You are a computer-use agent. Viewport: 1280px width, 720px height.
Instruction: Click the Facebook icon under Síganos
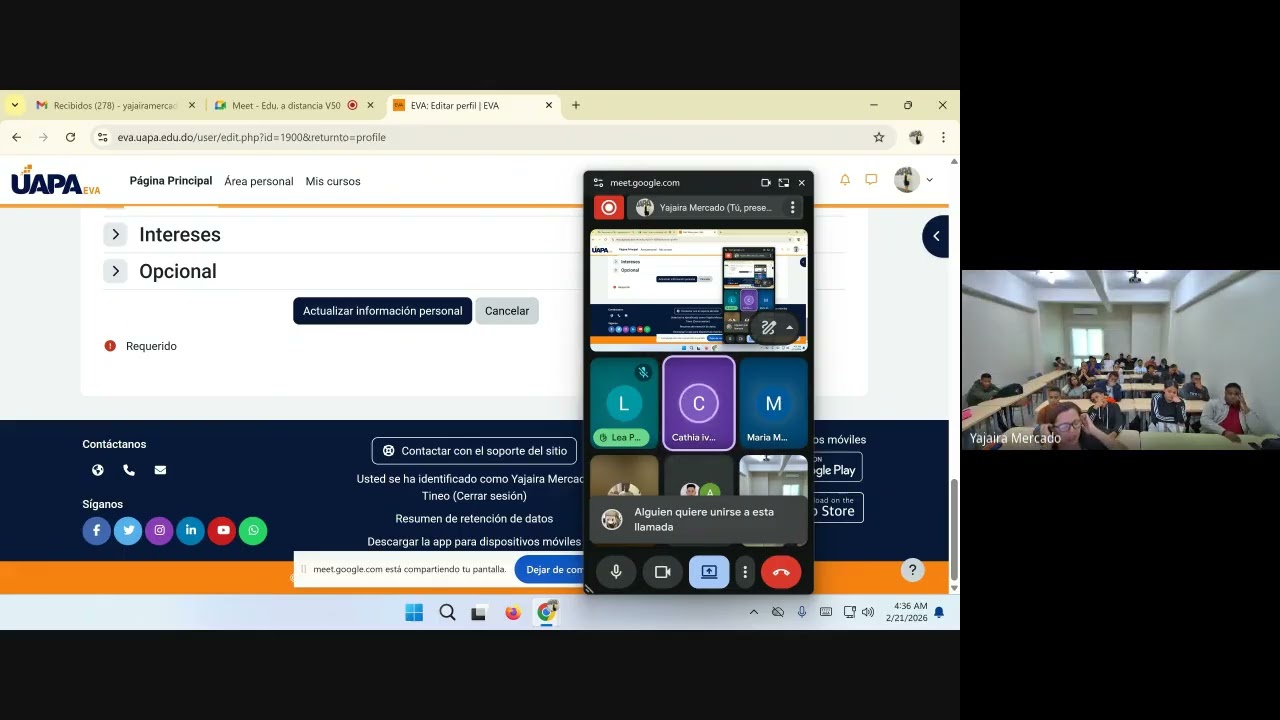[96, 530]
